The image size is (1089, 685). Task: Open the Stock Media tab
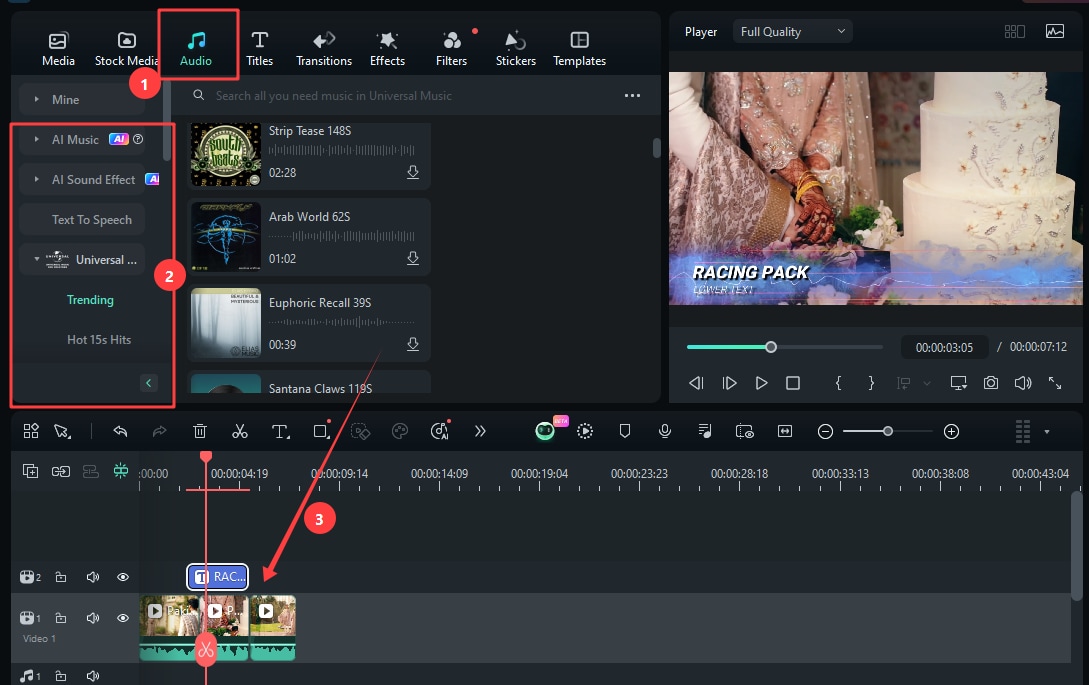(126, 49)
